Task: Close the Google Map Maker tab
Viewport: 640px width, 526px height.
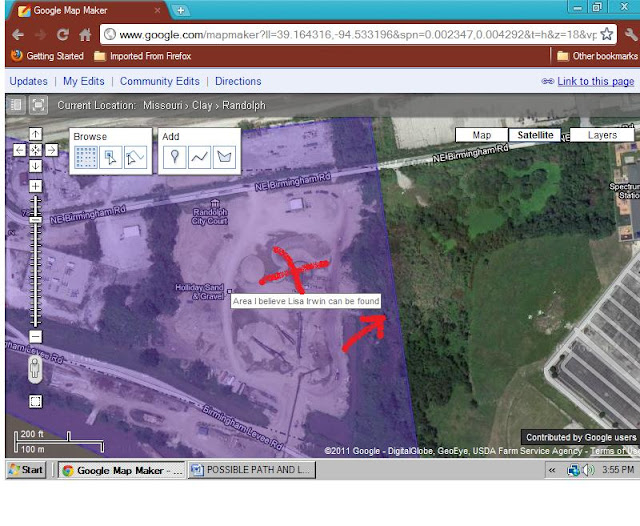Action: coord(158,11)
